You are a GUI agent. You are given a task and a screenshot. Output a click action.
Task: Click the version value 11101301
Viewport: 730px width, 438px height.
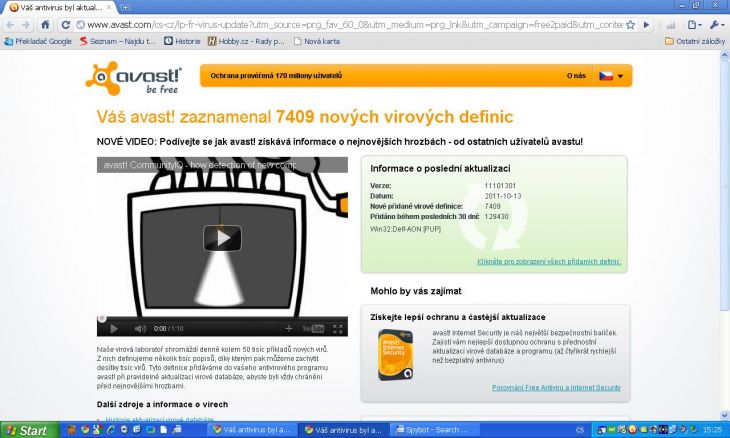[500, 186]
